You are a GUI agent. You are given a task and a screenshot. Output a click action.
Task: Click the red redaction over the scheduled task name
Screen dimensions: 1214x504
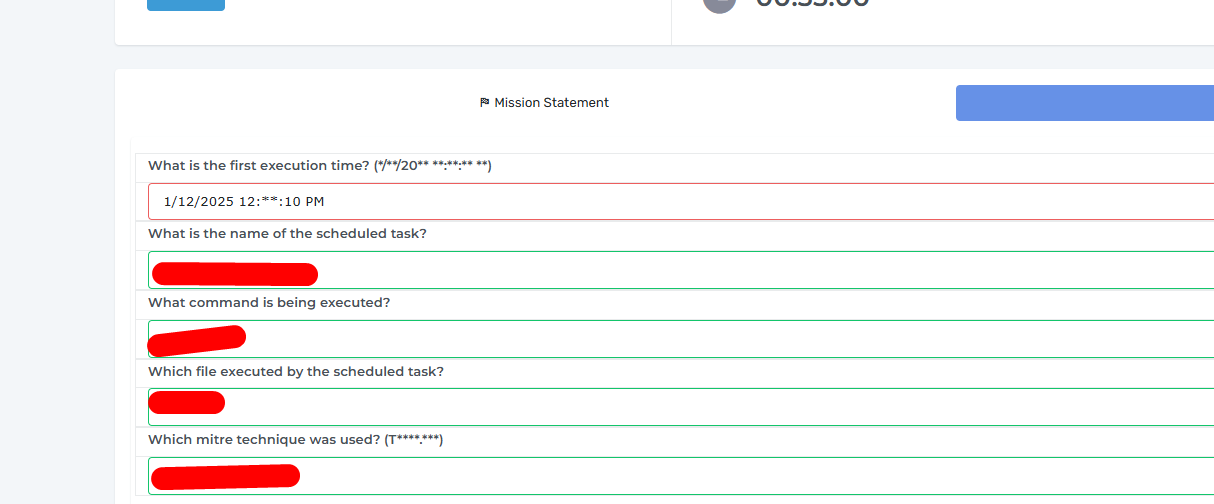[x=235, y=273]
